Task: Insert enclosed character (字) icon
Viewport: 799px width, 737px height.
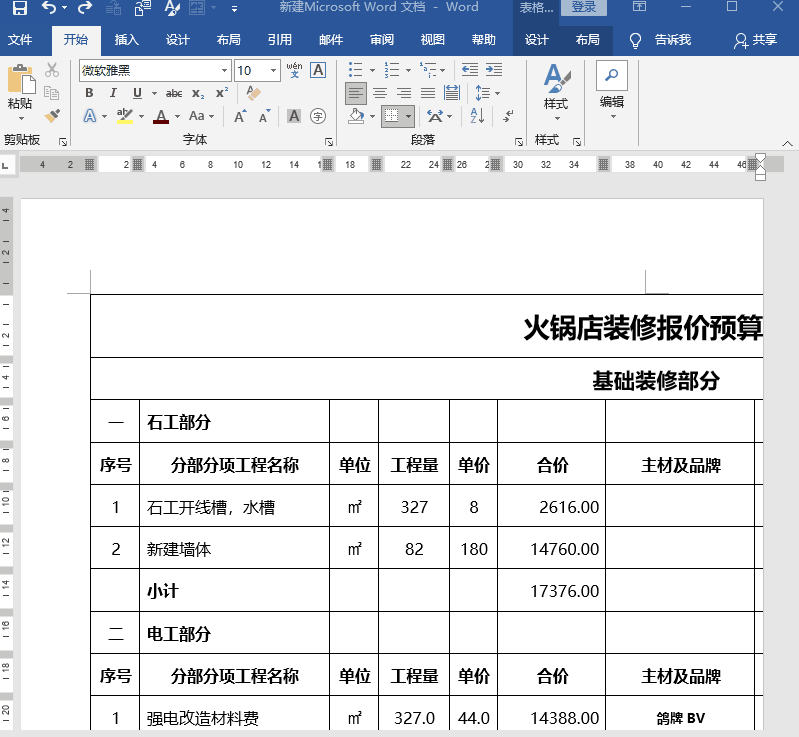Action: (318, 116)
